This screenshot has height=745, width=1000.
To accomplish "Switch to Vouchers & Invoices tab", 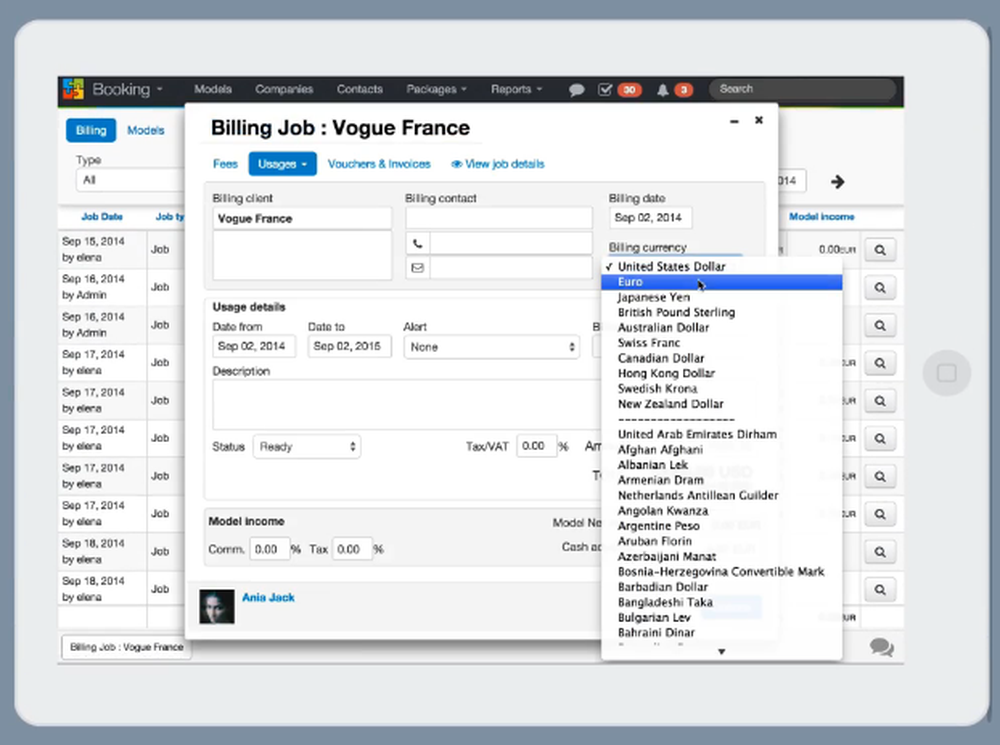I will click(x=379, y=164).
